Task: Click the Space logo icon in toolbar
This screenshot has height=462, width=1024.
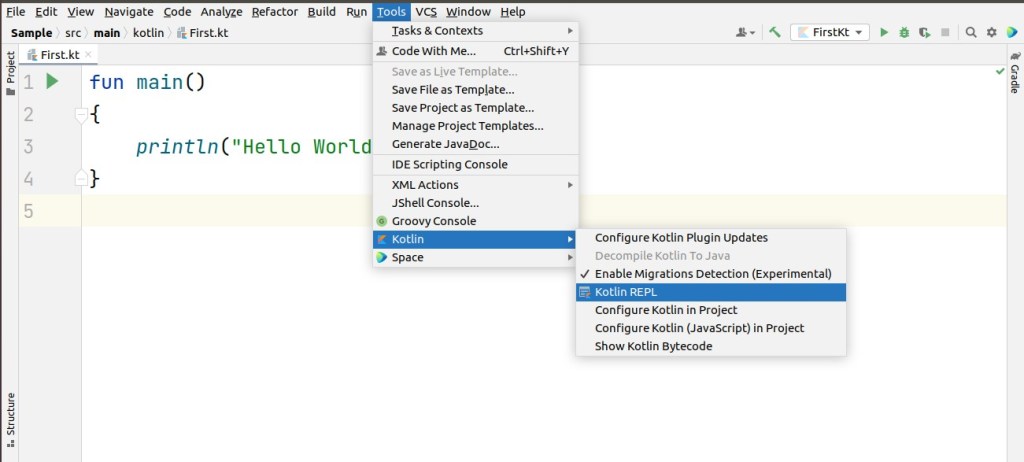Action: tap(1012, 32)
